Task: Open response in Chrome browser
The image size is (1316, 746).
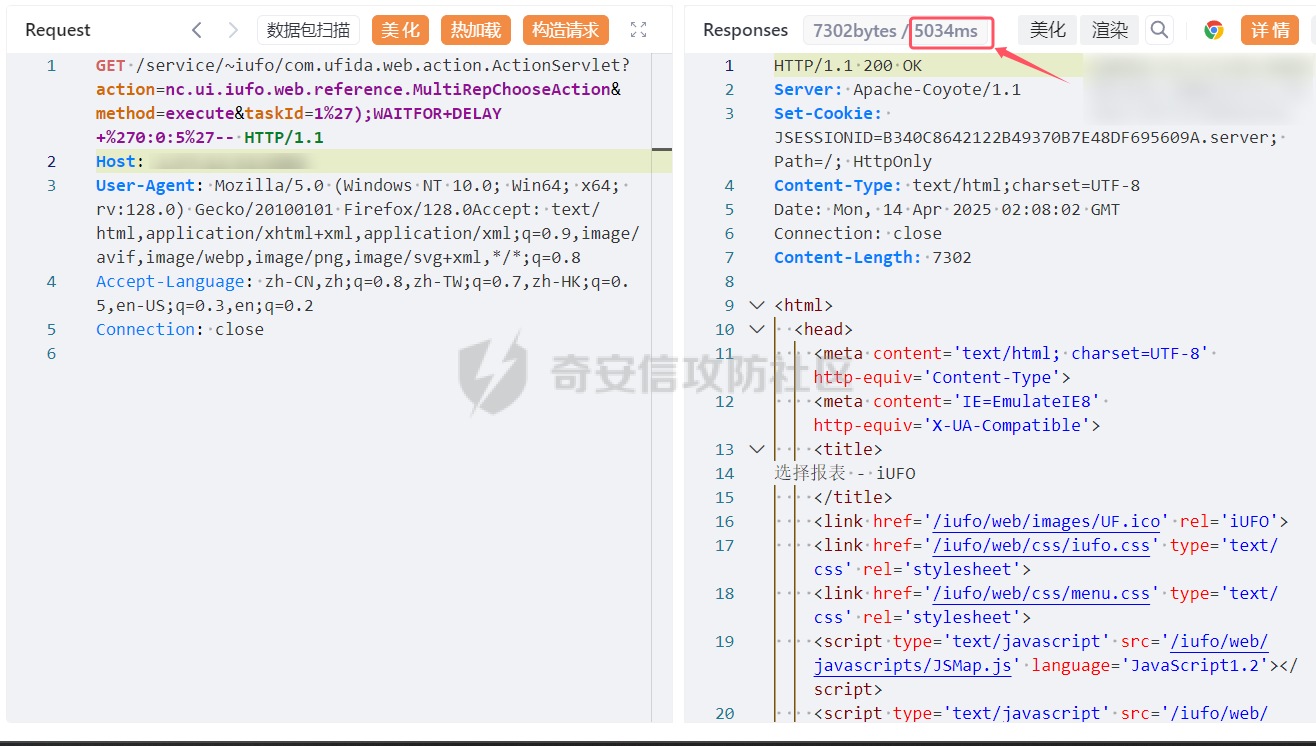Action: coord(1214,30)
